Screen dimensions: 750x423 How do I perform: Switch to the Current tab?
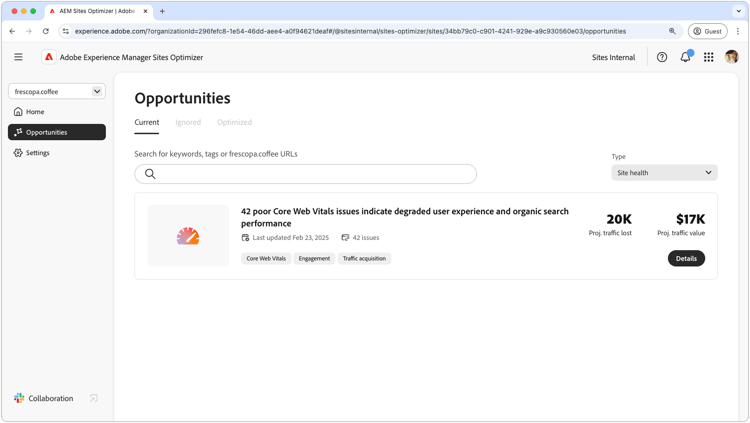point(146,122)
